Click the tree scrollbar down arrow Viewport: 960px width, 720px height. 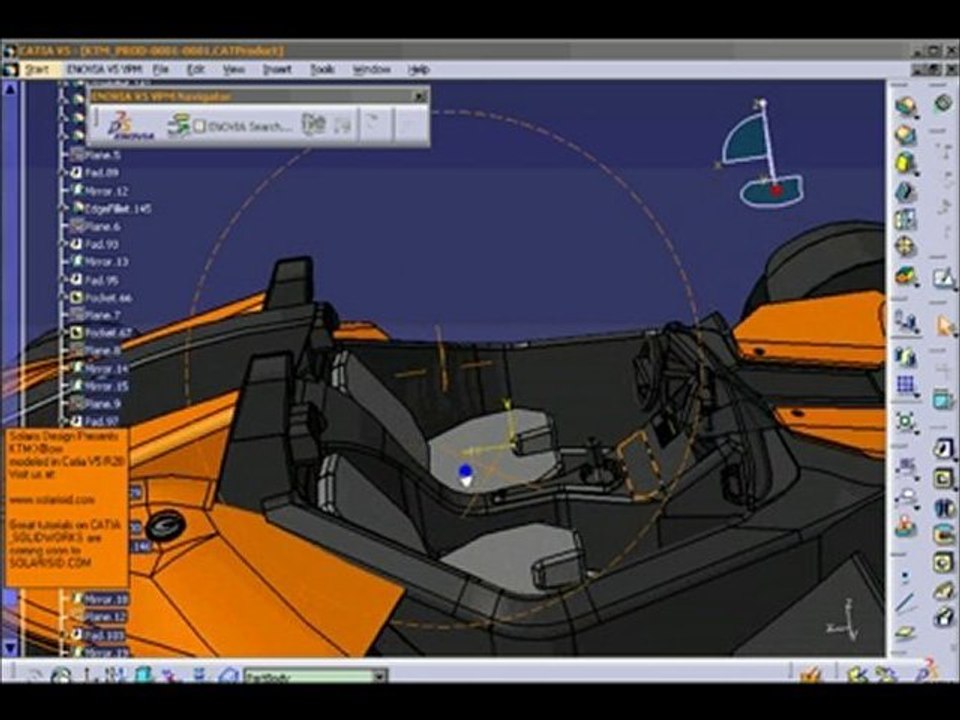10,647
